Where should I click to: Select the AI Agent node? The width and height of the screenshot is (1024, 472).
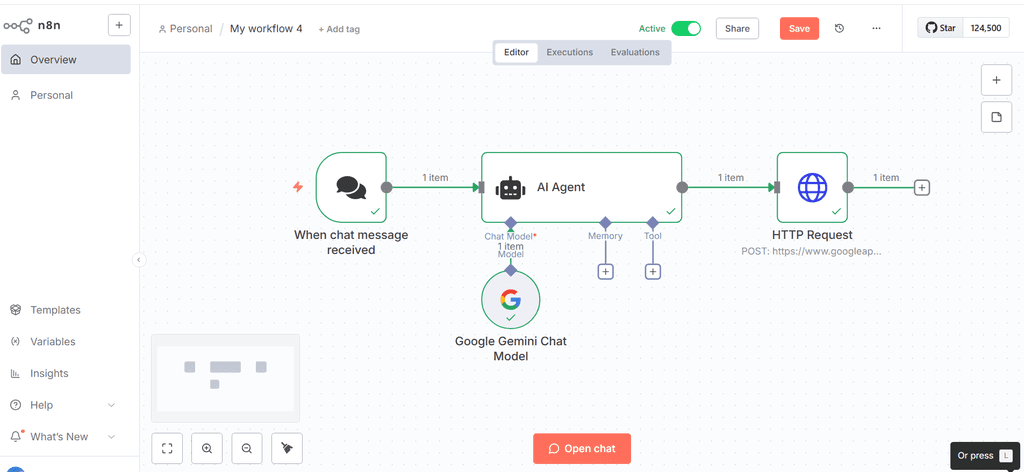(581, 187)
